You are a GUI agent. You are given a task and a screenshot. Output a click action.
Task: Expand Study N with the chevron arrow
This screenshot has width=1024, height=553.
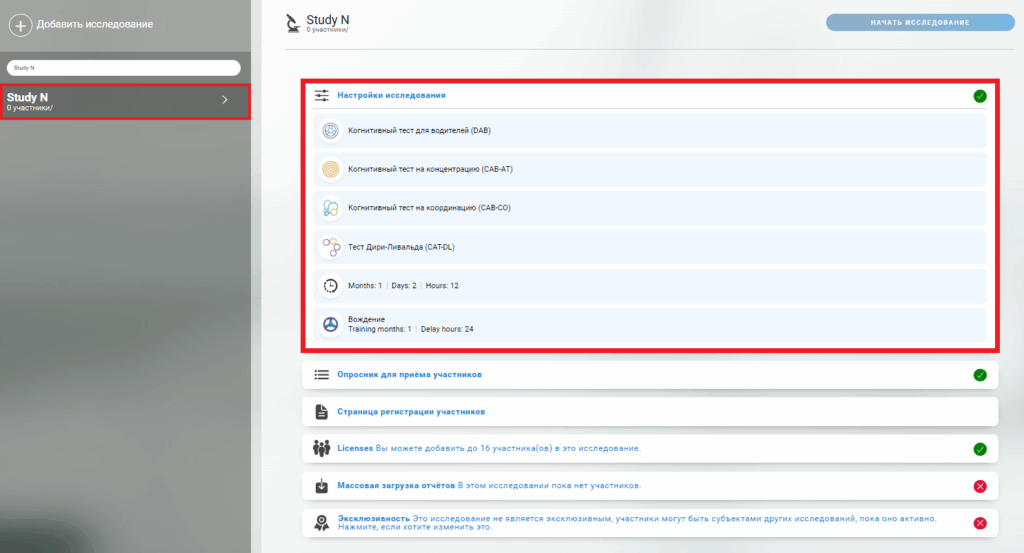[x=225, y=100]
